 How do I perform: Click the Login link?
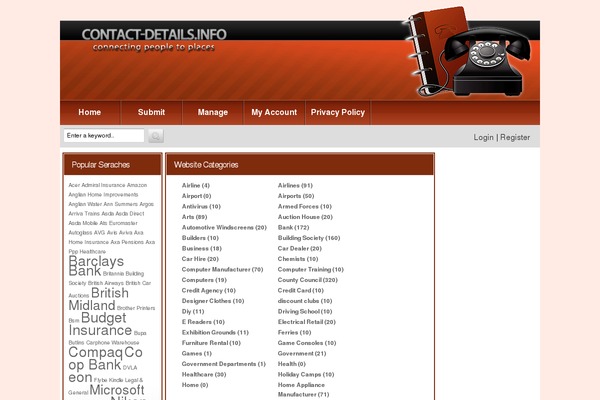pos(483,137)
